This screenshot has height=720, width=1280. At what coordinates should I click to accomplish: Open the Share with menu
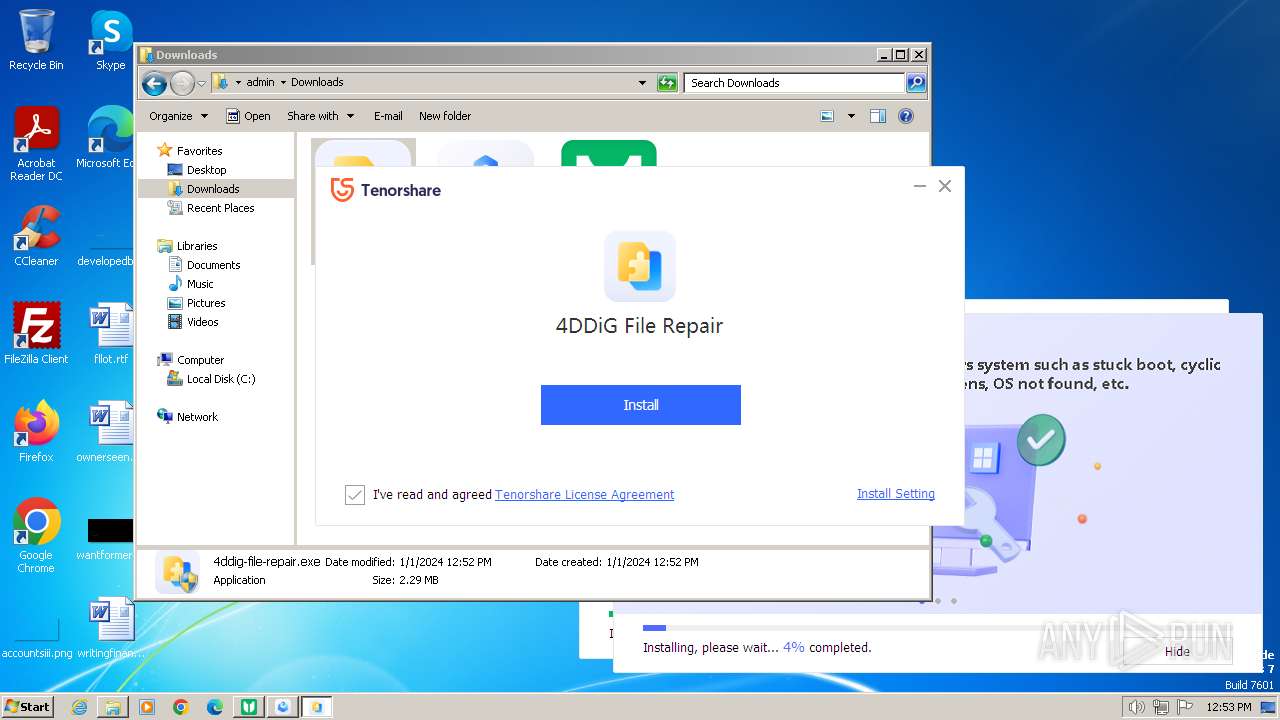320,116
